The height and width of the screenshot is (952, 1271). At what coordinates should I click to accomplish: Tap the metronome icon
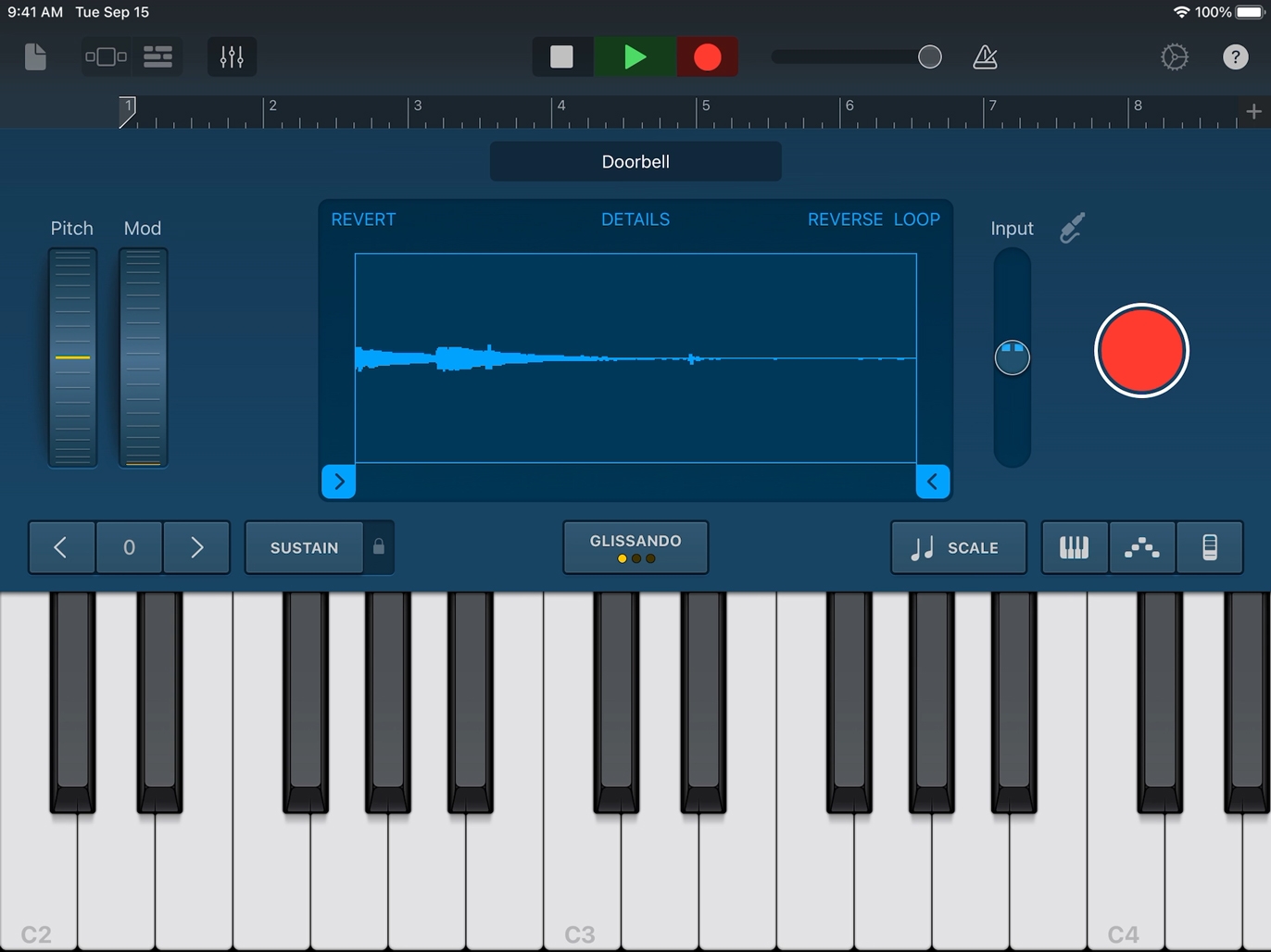pyautogui.click(x=985, y=56)
